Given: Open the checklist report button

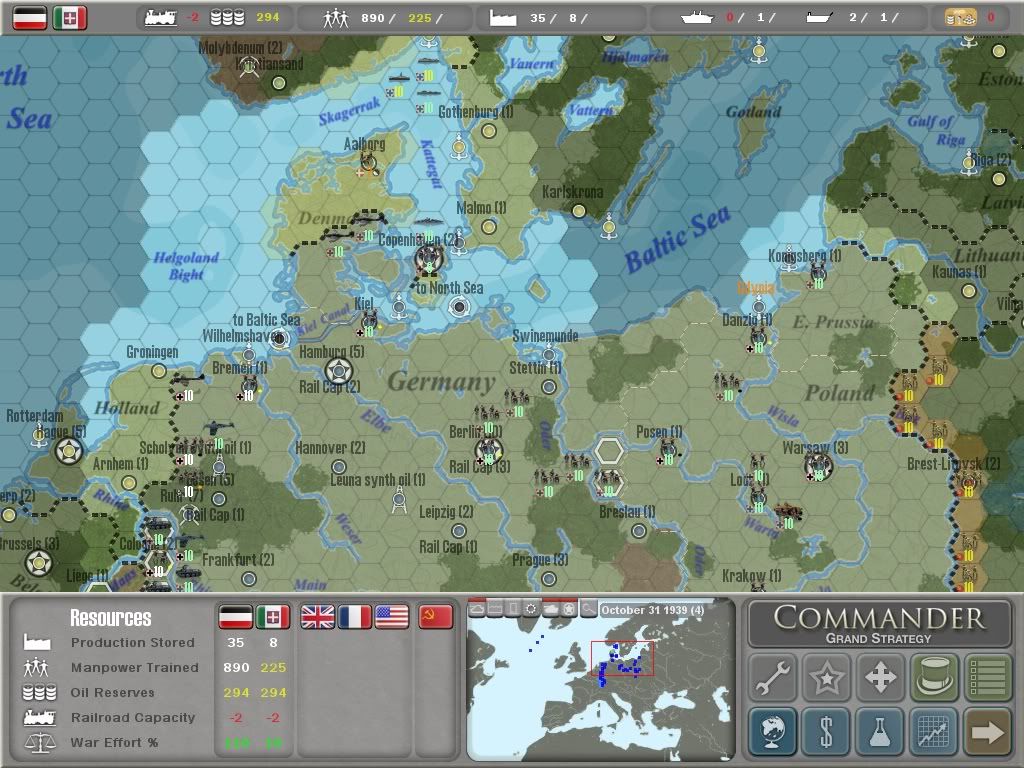Looking at the screenshot, I should [987, 677].
